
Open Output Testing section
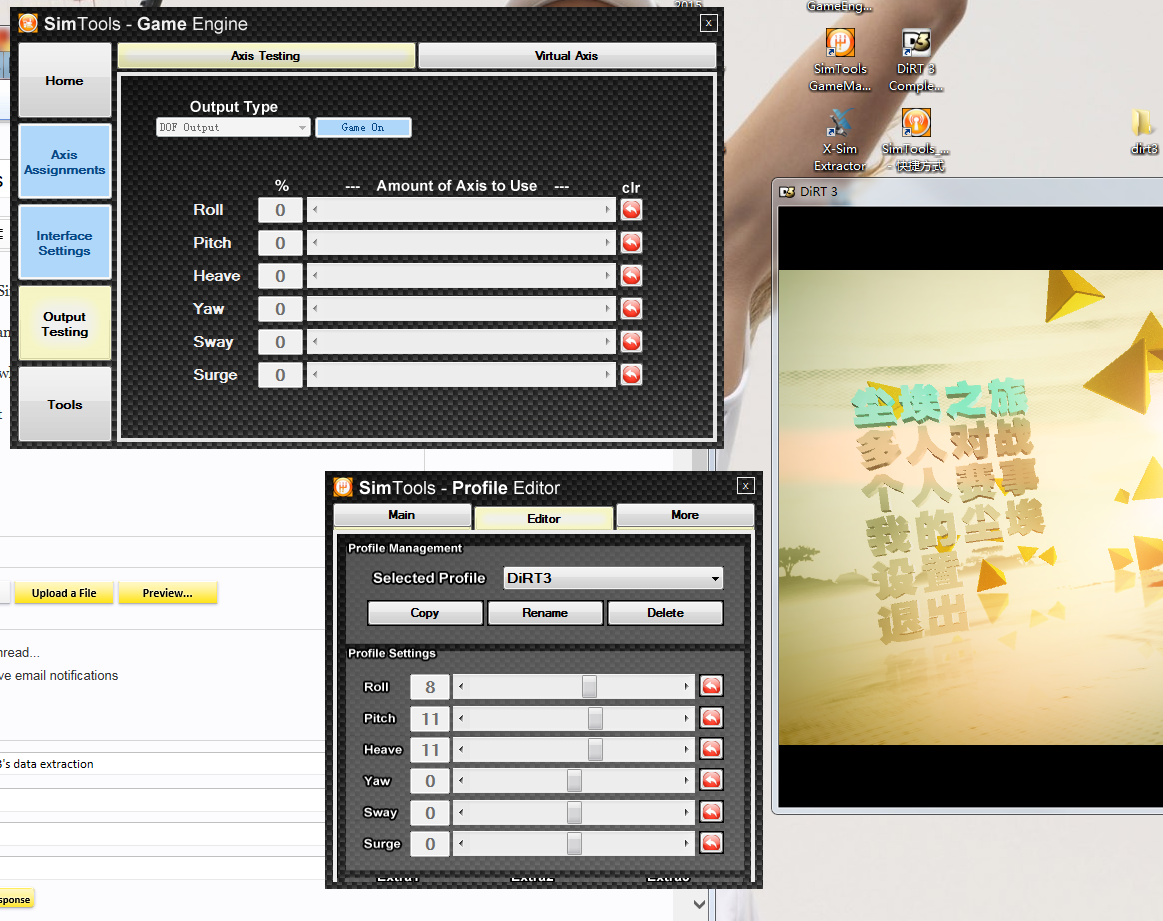[x=65, y=324]
